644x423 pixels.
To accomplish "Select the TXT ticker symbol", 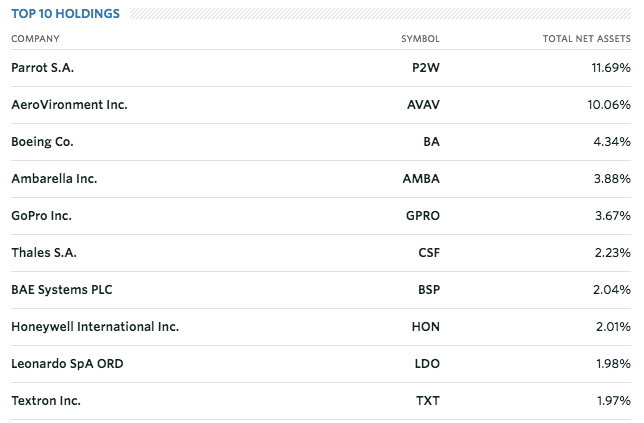I will pyautogui.click(x=428, y=401).
